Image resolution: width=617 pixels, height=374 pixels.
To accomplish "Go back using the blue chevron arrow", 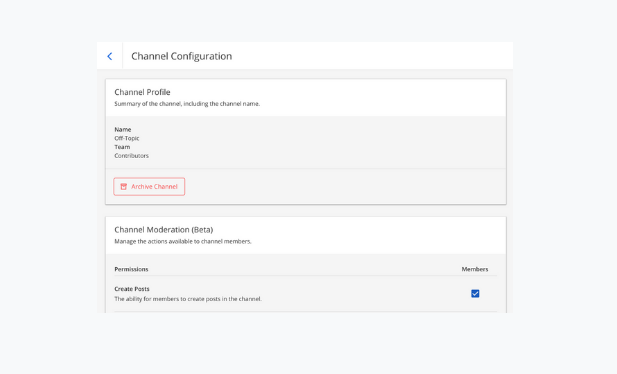I will 110,56.
